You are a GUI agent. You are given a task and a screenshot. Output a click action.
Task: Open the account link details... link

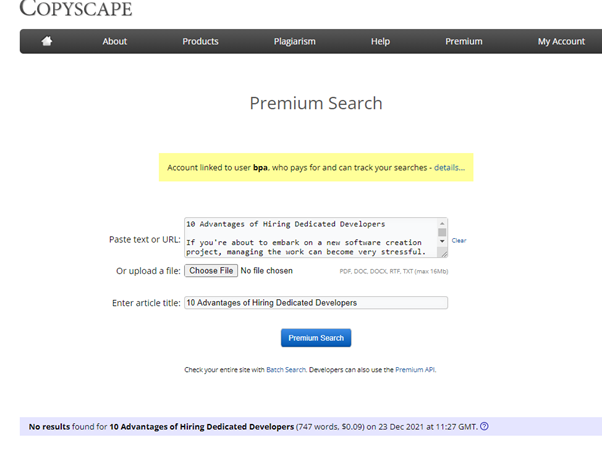pyautogui.click(x=449, y=168)
